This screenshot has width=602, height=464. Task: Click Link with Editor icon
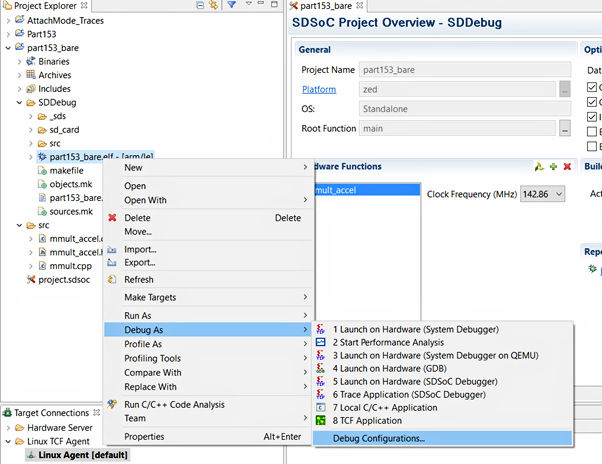[213, 5]
